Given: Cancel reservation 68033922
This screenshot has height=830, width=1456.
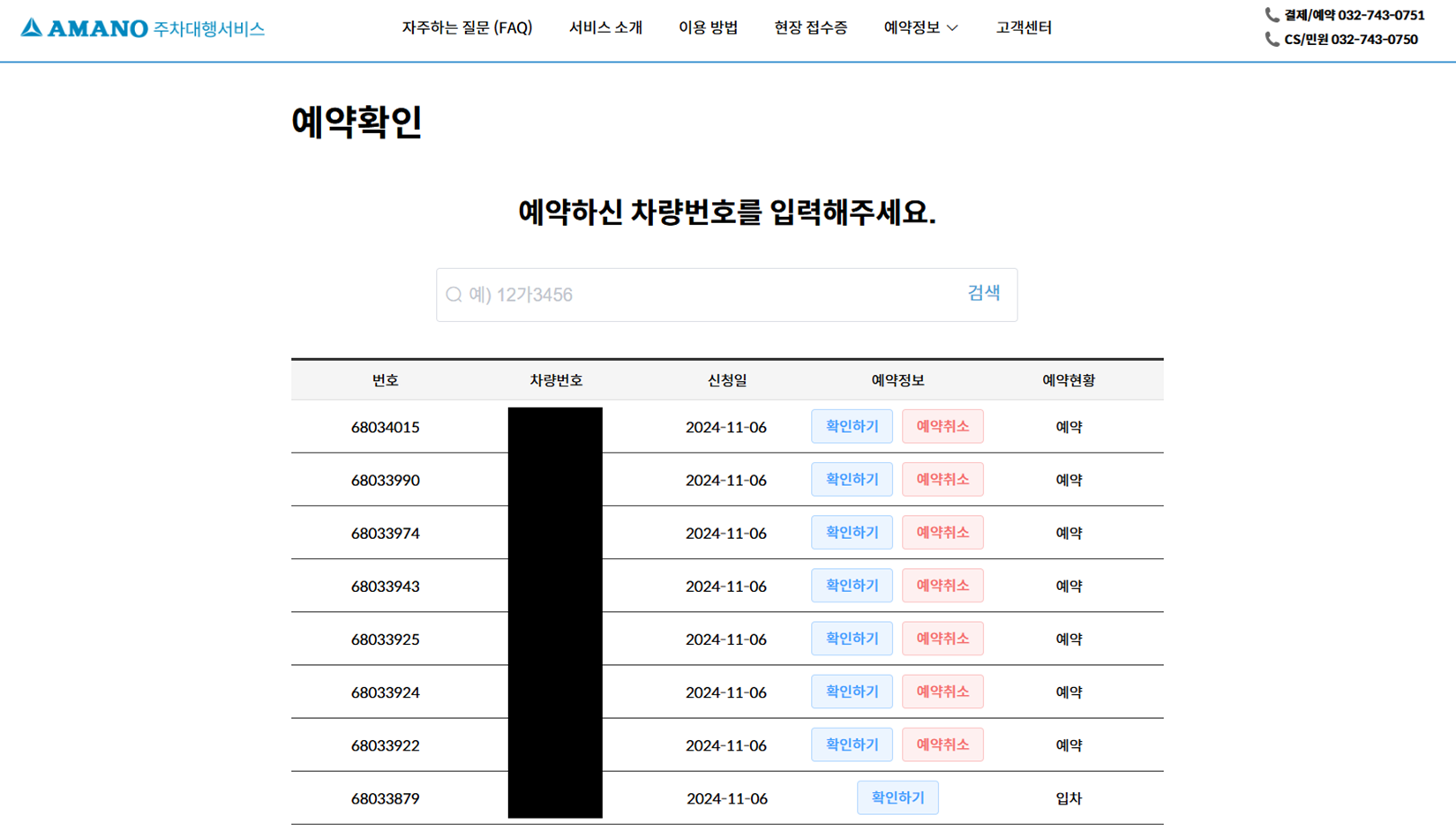Looking at the screenshot, I should [942, 744].
